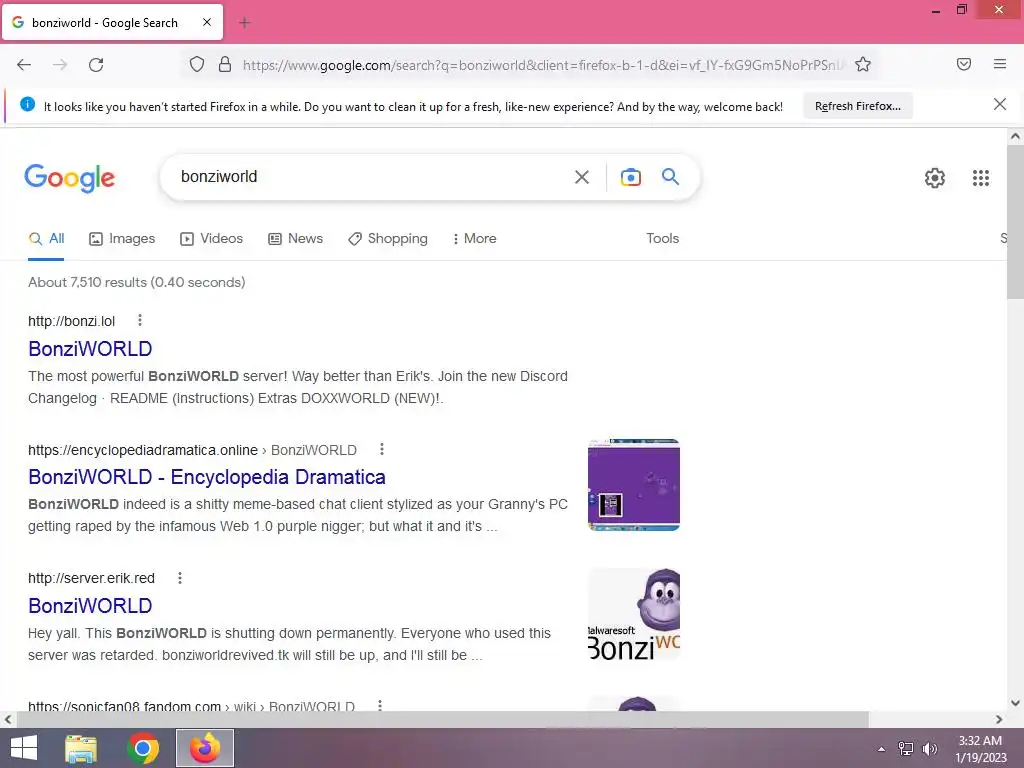Click the Refresh Firefox button

857,106
